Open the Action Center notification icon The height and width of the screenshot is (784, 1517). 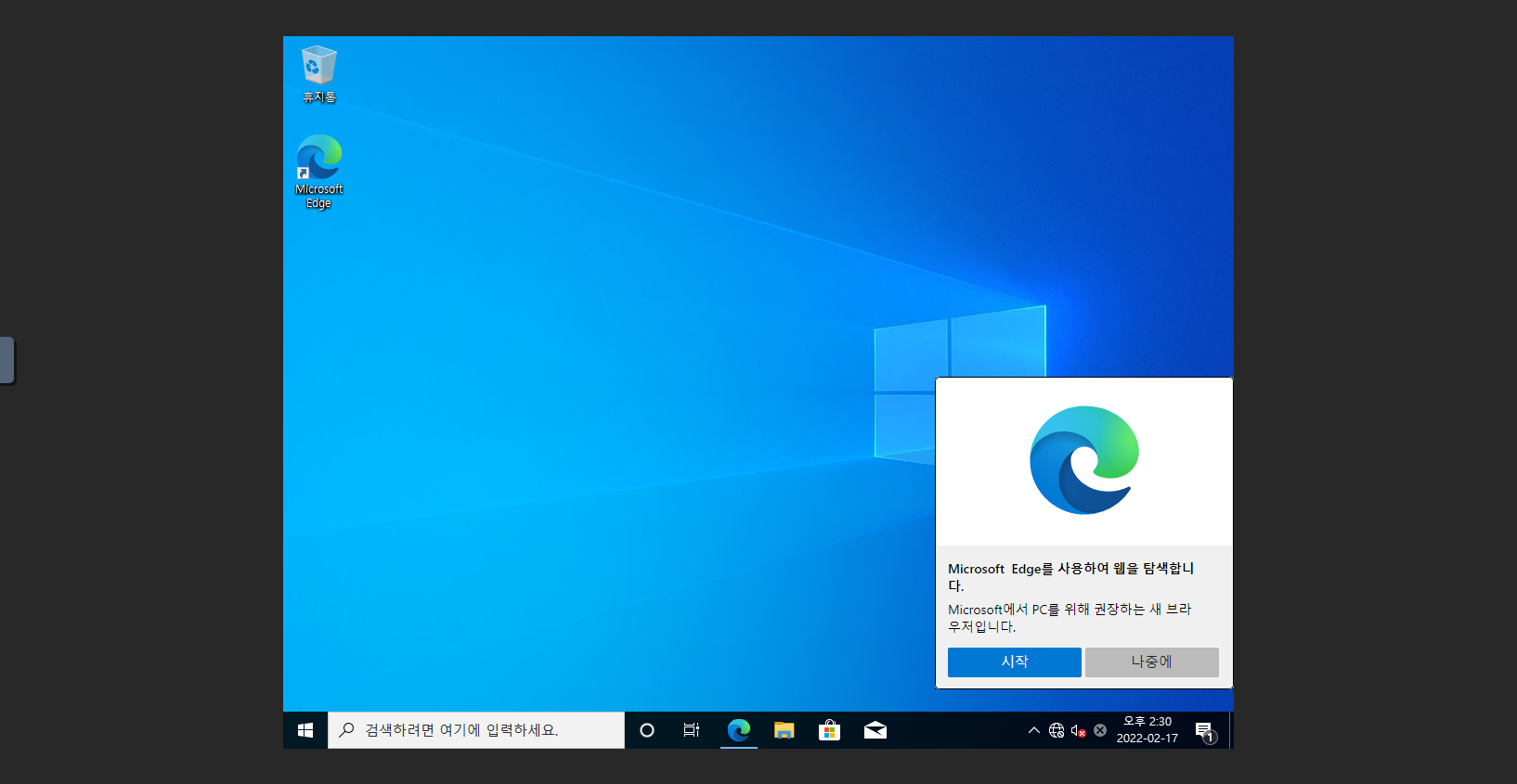click(1204, 730)
